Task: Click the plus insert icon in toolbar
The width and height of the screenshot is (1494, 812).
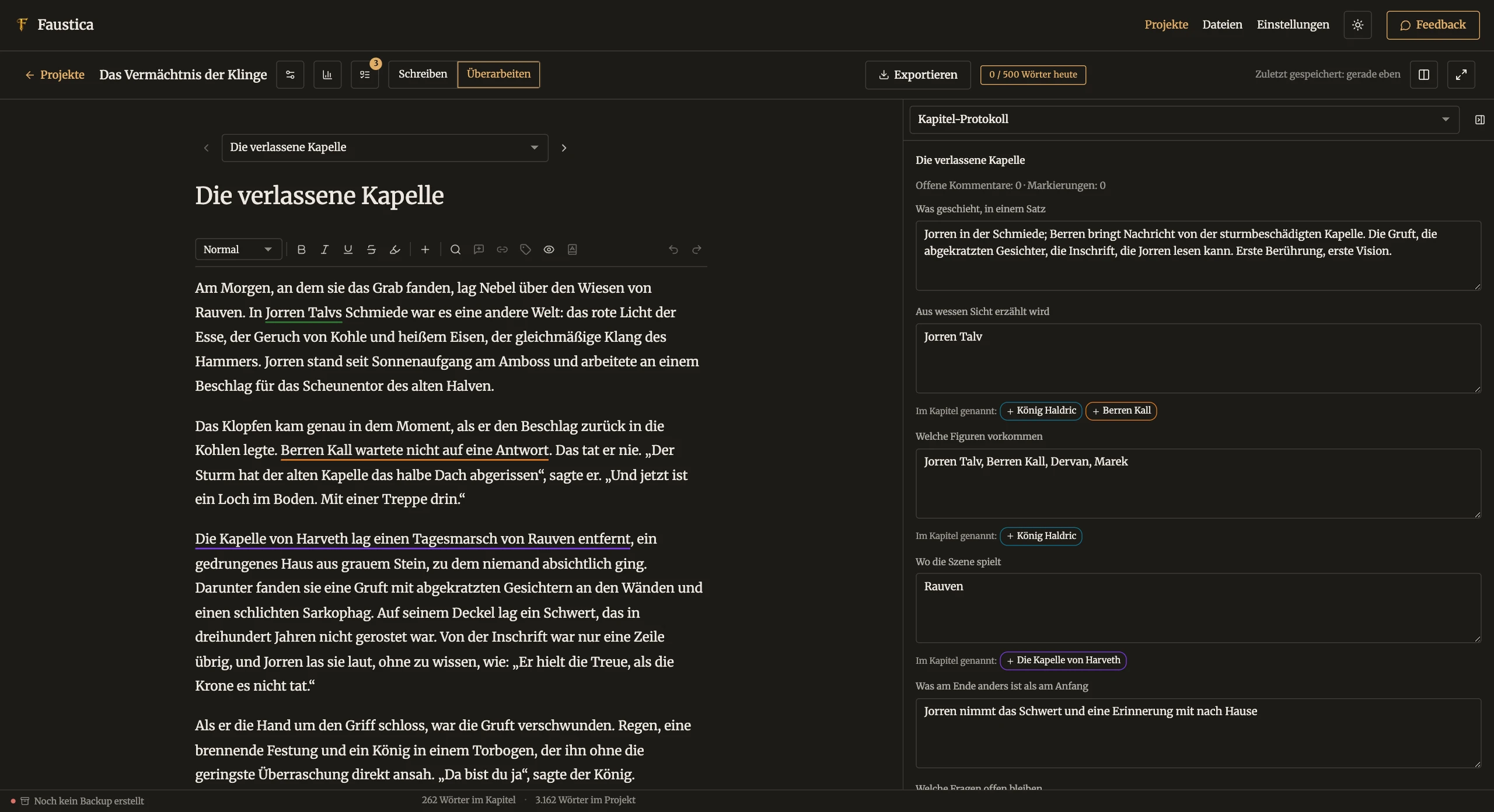Action: [x=425, y=250]
